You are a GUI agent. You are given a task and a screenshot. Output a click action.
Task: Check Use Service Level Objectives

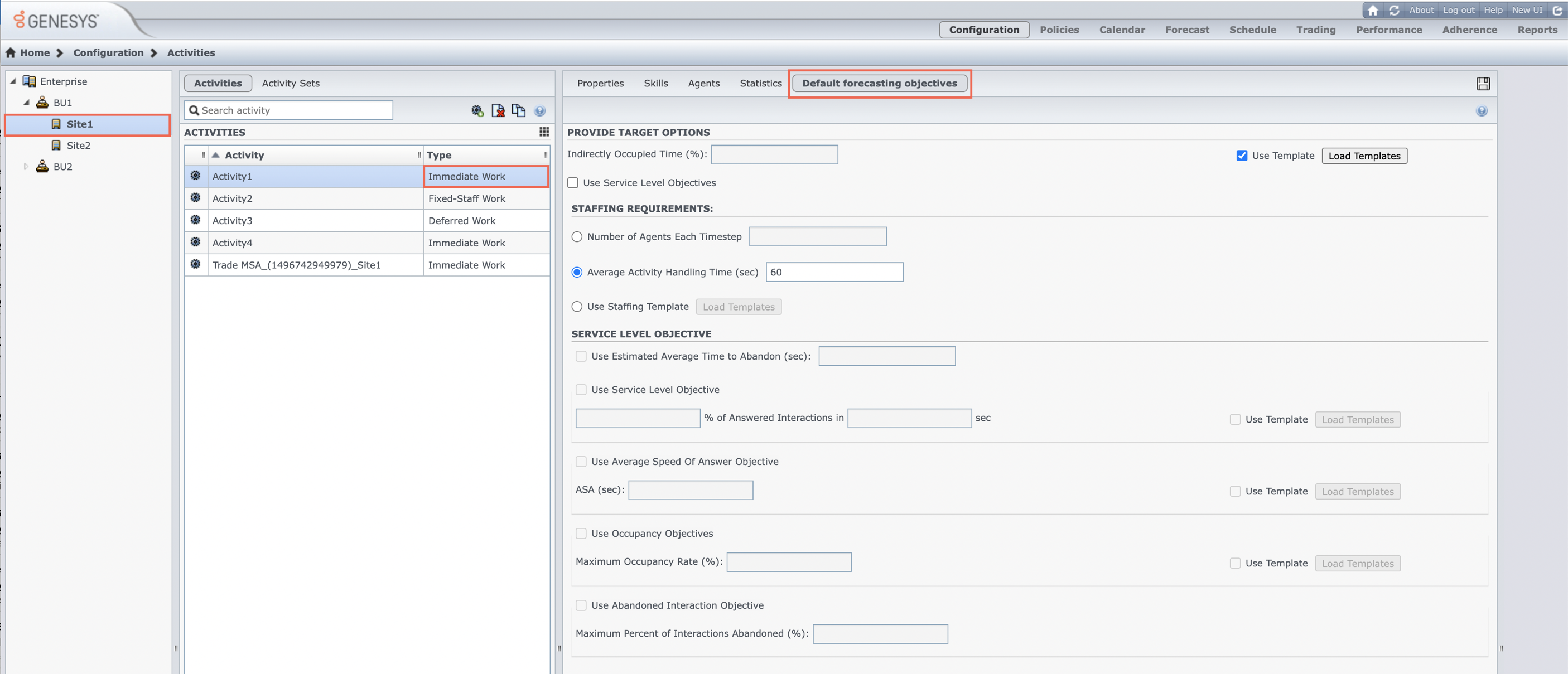point(573,182)
